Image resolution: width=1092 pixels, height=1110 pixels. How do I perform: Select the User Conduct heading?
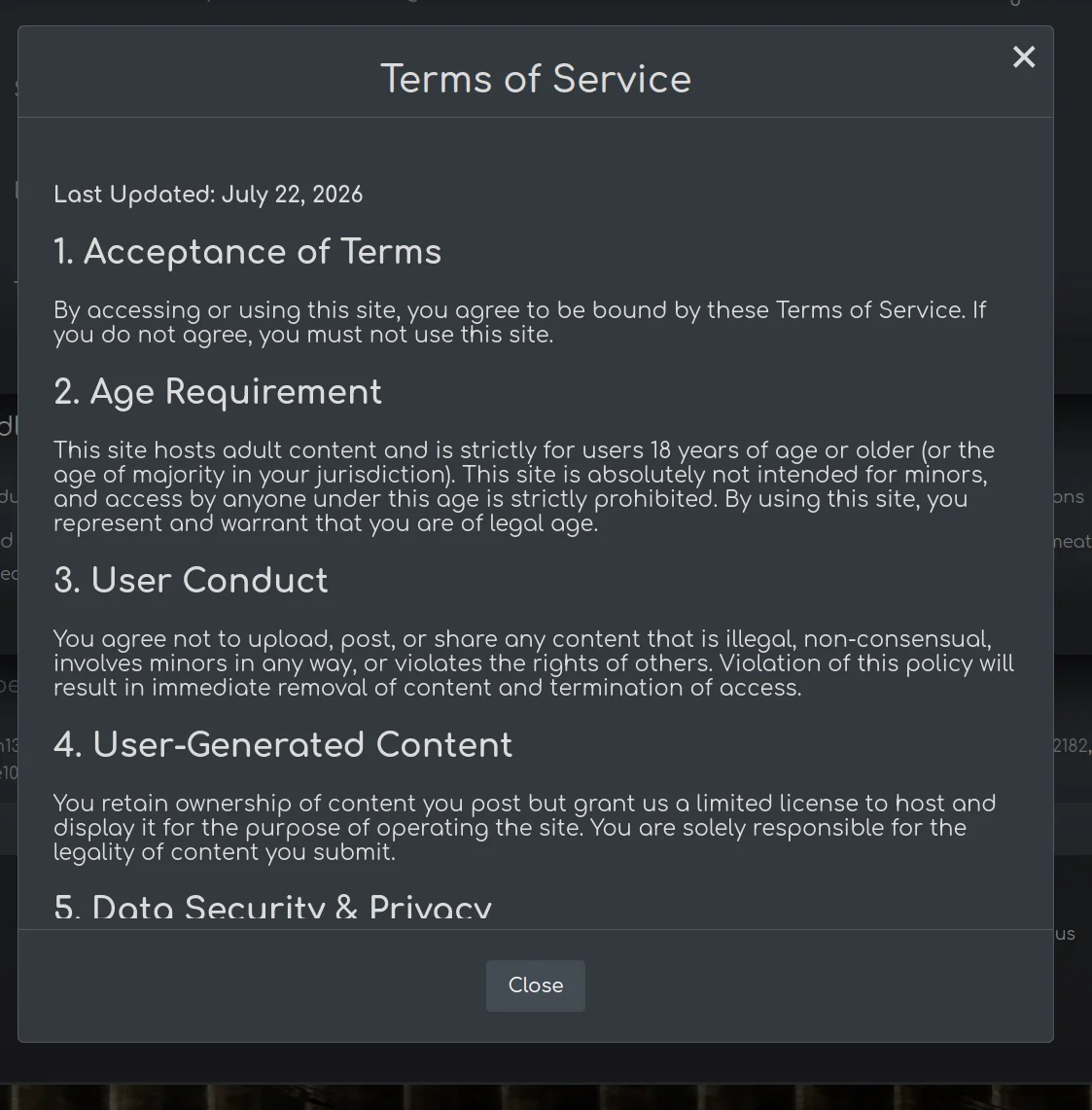point(192,581)
